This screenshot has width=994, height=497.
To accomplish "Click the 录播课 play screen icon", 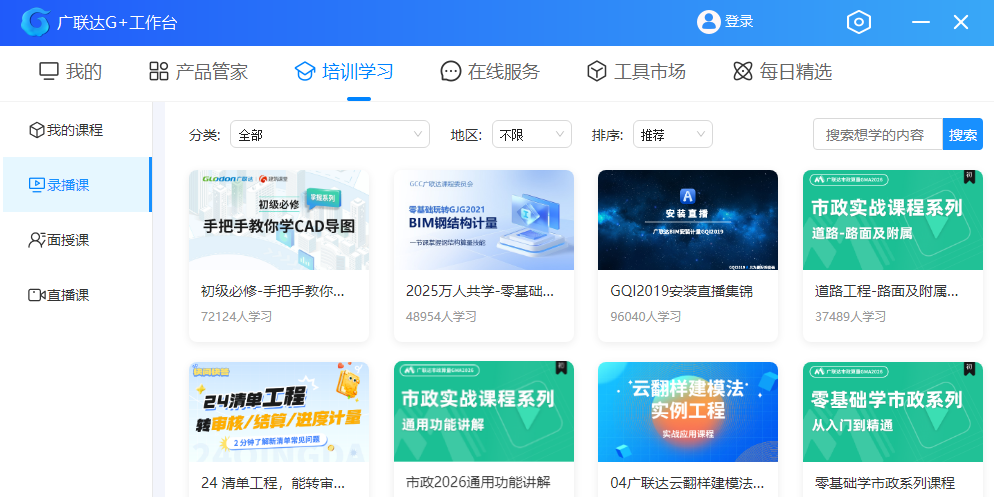I will click(x=36, y=185).
